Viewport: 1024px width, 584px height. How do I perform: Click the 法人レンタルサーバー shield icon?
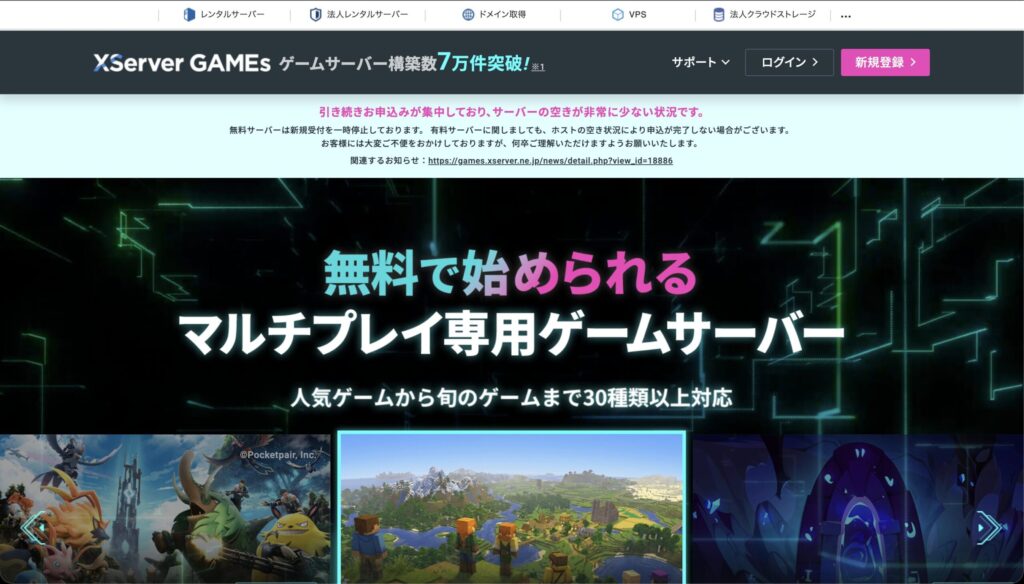point(315,14)
